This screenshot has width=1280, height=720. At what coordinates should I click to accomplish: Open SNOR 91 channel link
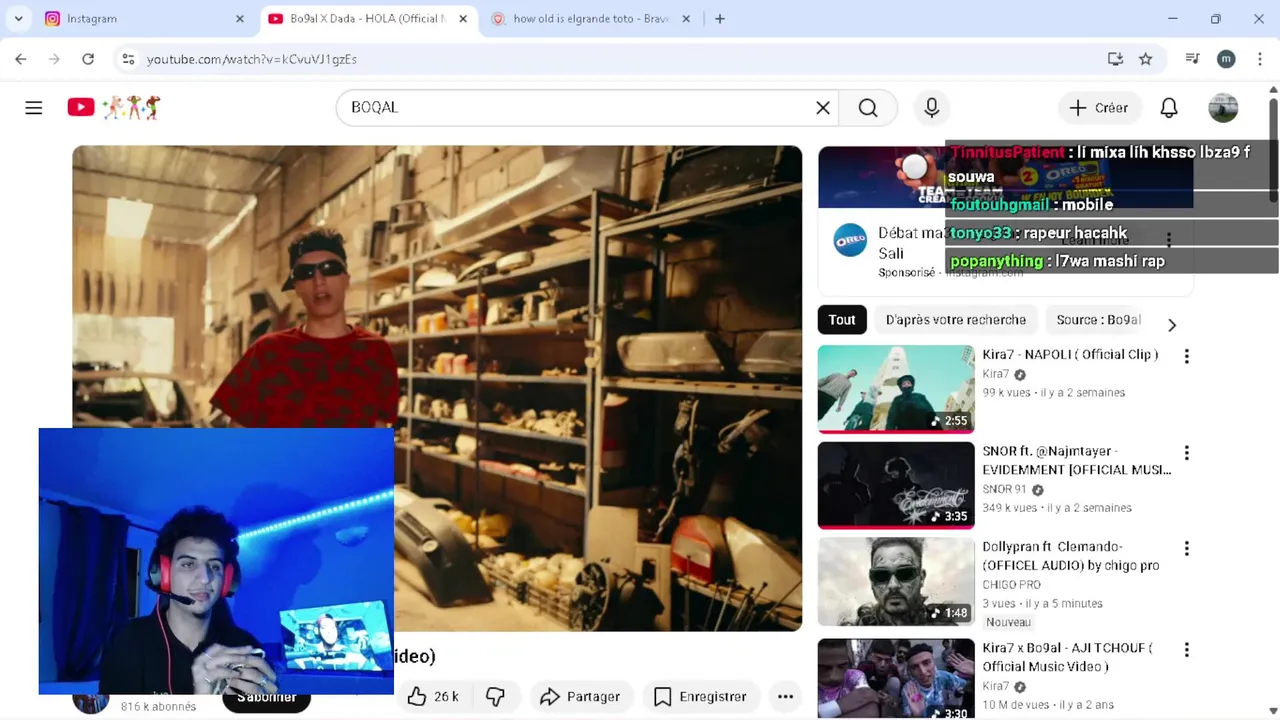(x=1004, y=489)
